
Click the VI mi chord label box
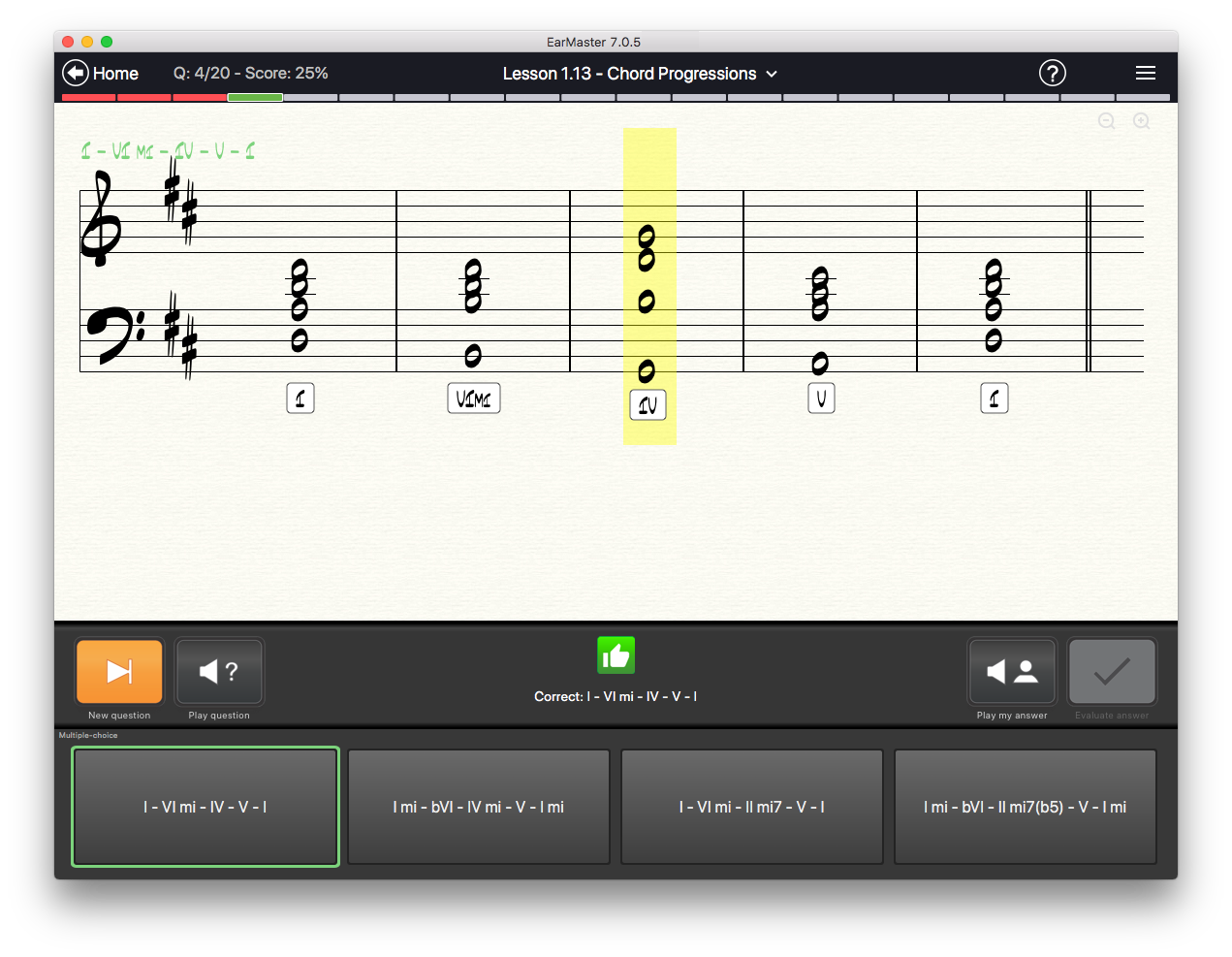coord(473,399)
